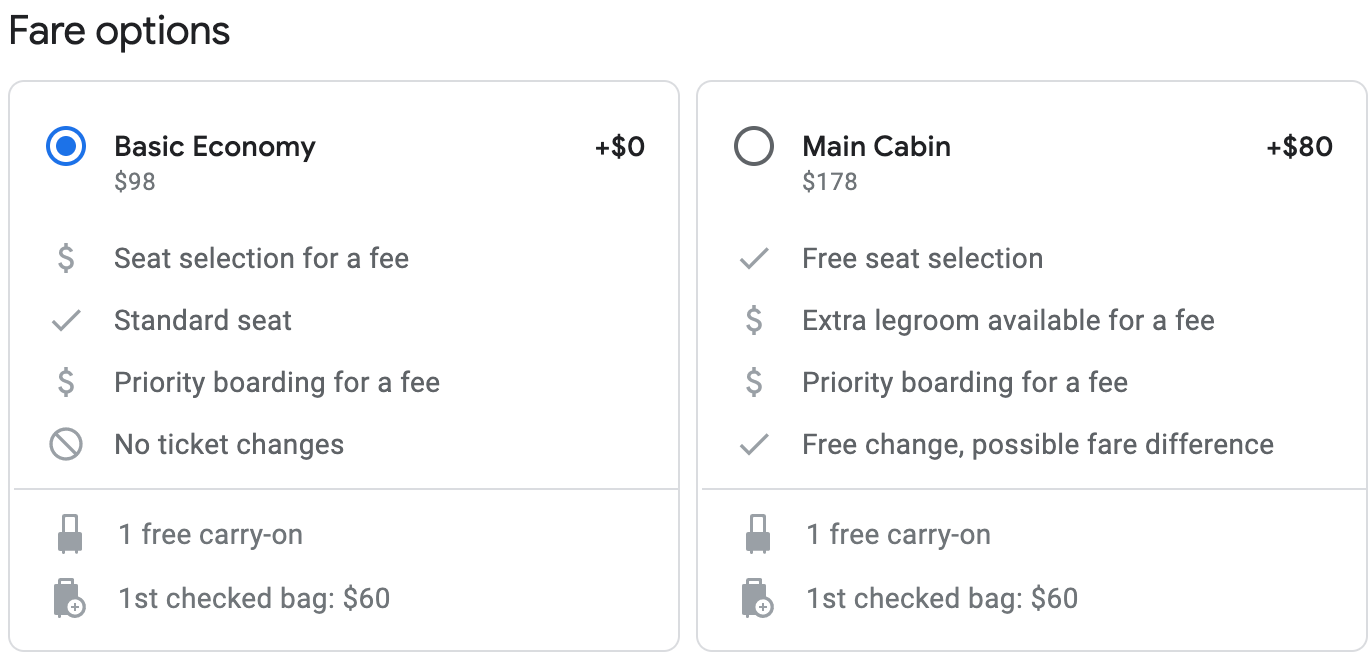This screenshot has height=654, width=1372.
Task: Click the checked bag icon in Basic Economy
Action: 70,598
